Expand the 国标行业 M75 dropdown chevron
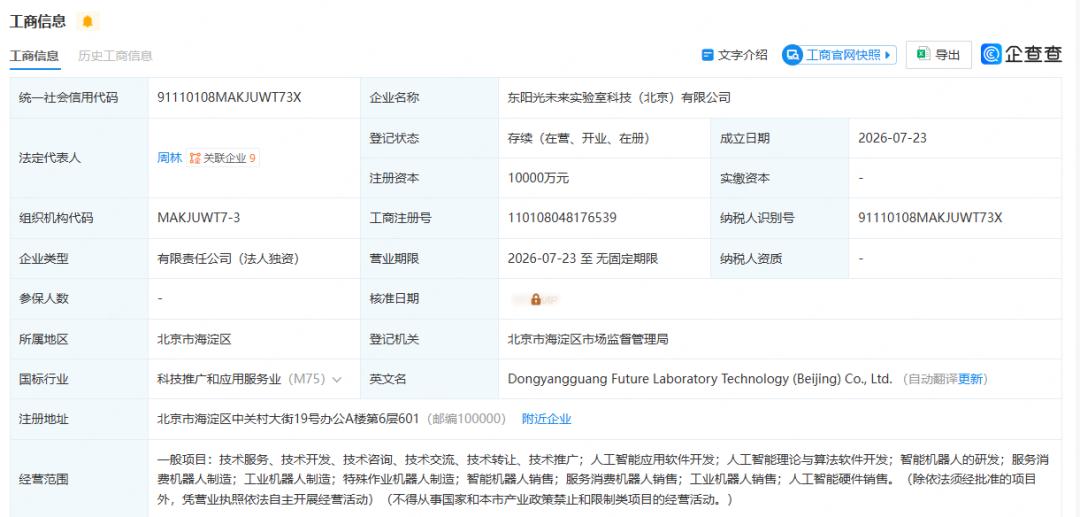This screenshot has width=1080, height=517. pyautogui.click(x=337, y=379)
